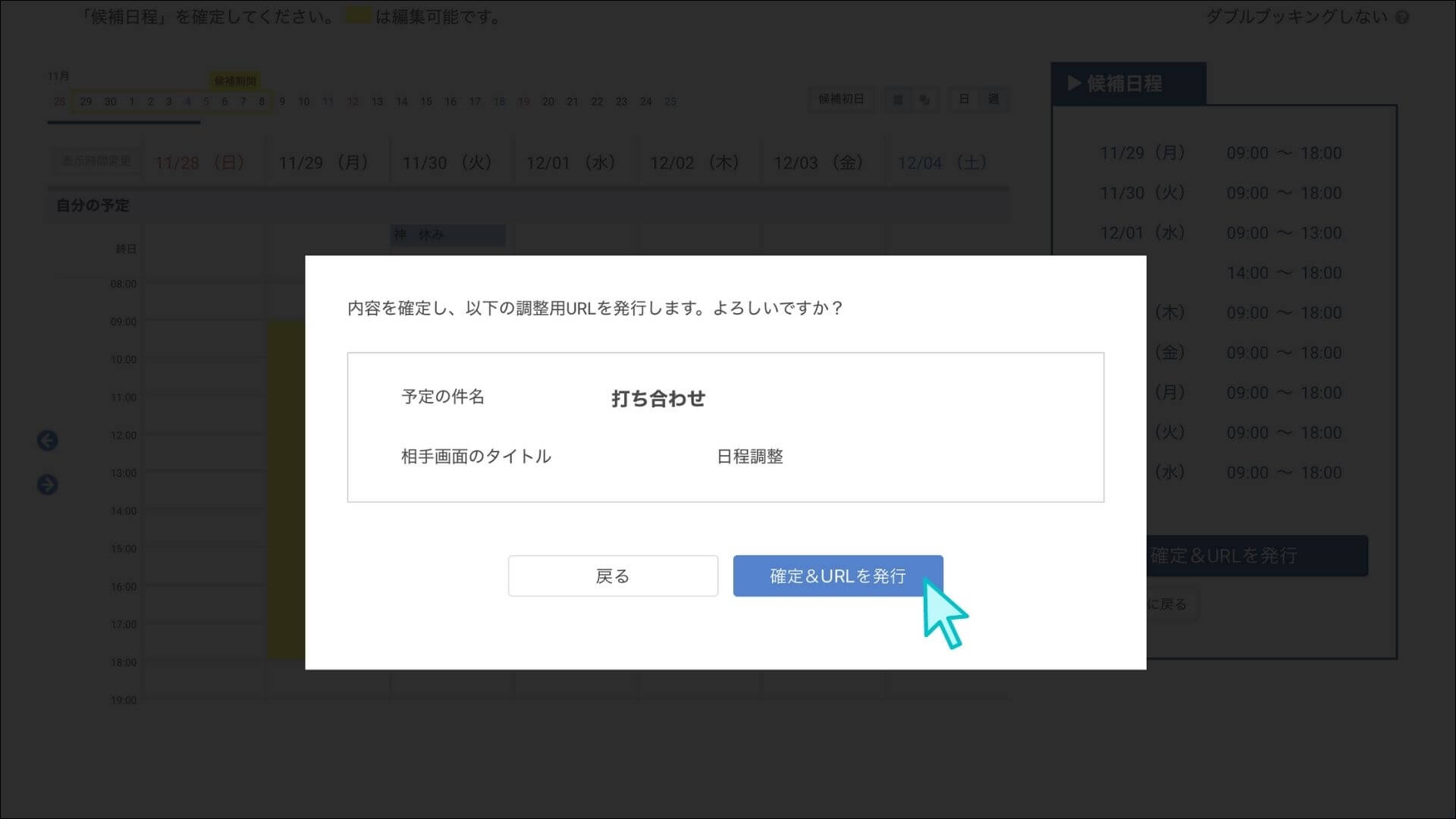Viewport: 1456px width, 819px height.
Task: Select the right arrow navigation icon
Action: click(47, 485)
